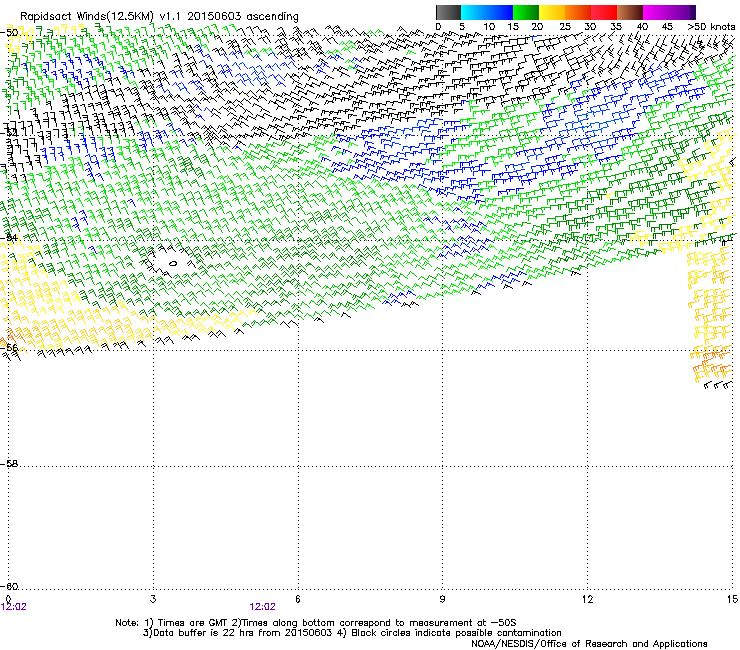
Task: Click the -54 latitude axis label
Action: click(x=9, y=237)
